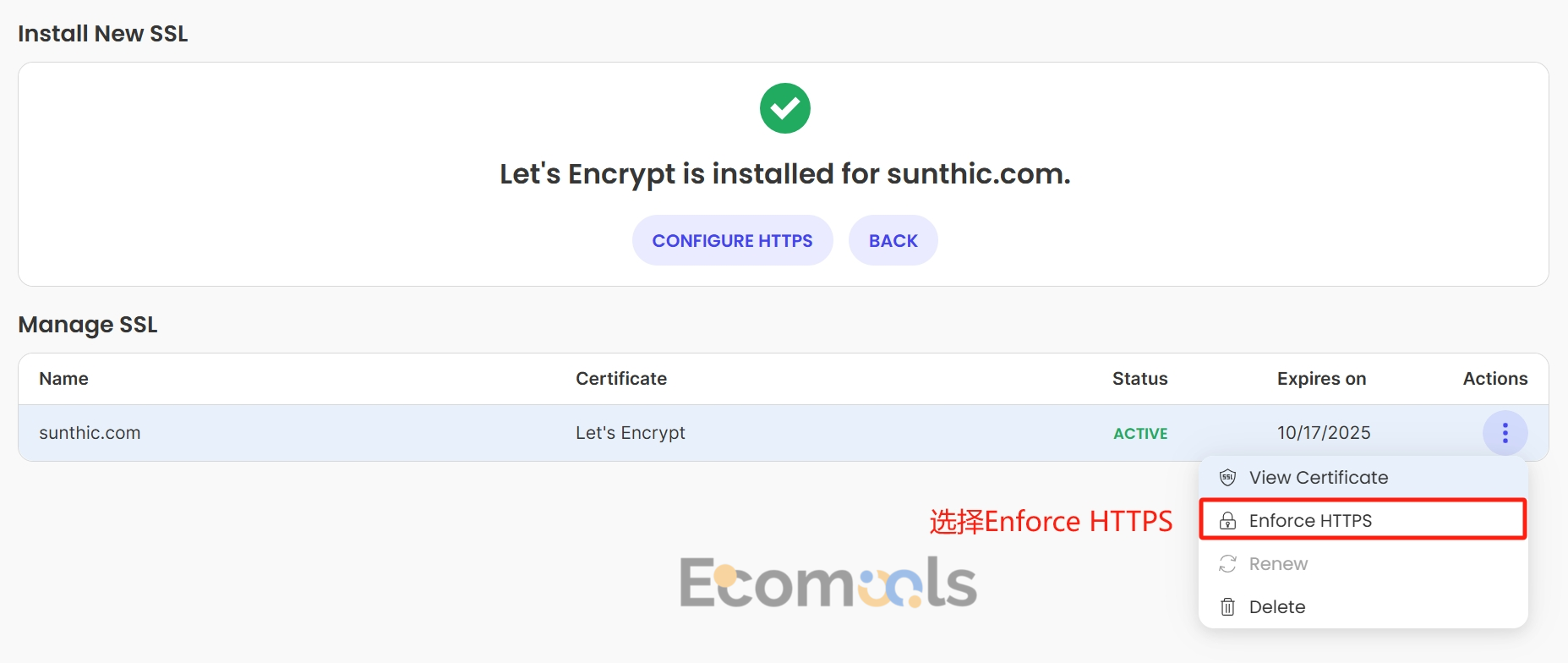Click the CONFIGURE HTTPS button

click(732, 240)
